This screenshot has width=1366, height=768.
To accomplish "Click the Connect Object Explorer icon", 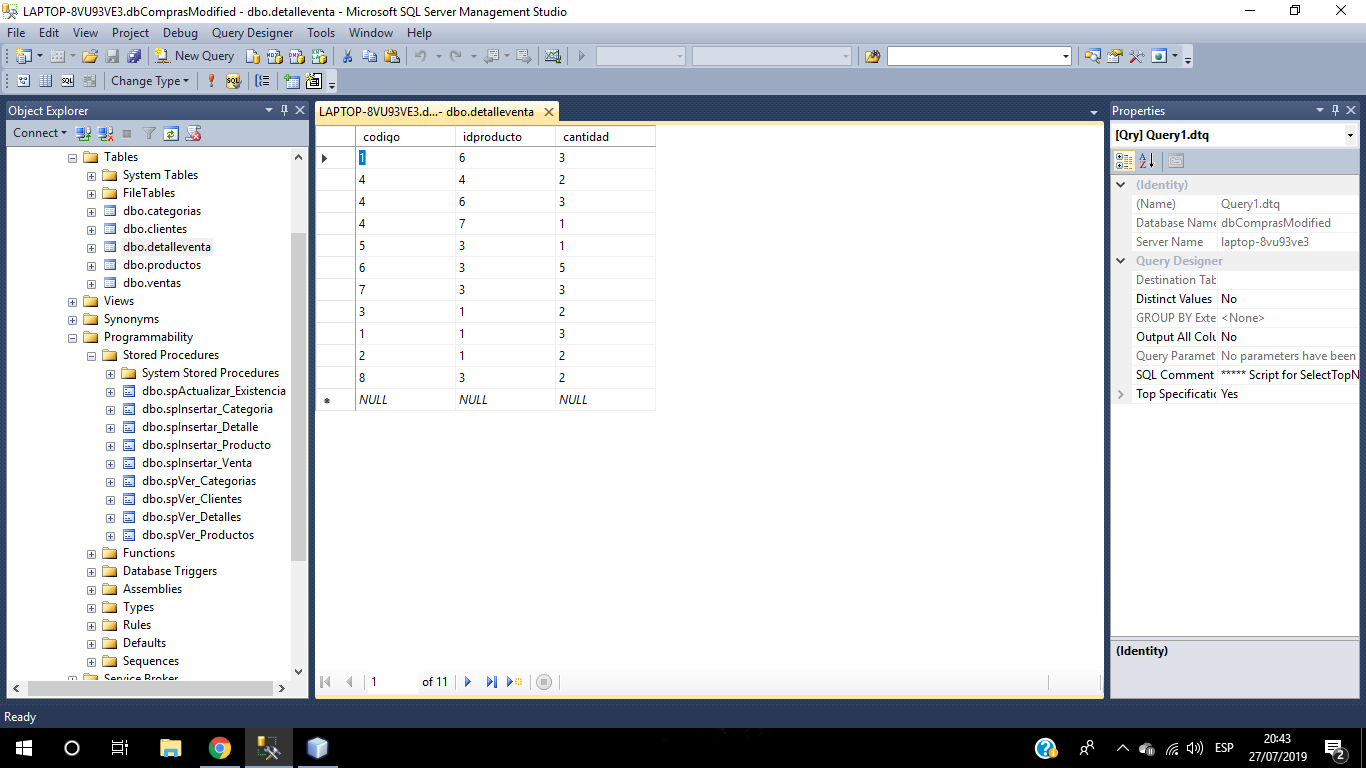I will [84, 133].
